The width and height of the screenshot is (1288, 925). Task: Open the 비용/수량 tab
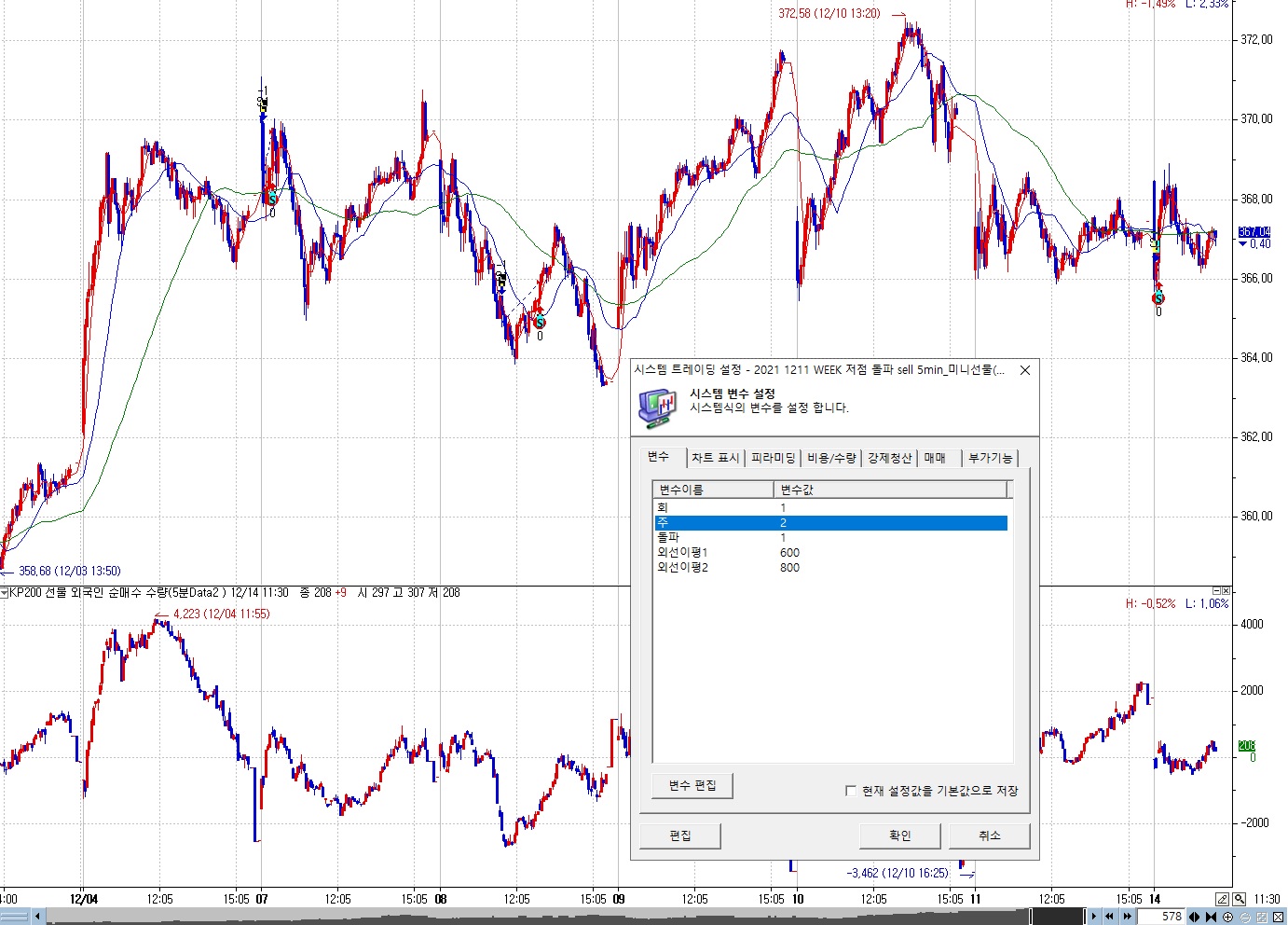pos(831,458)
